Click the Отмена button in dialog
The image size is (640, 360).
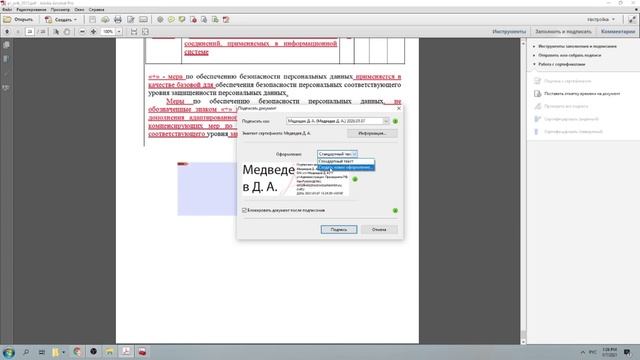(379, 230)
